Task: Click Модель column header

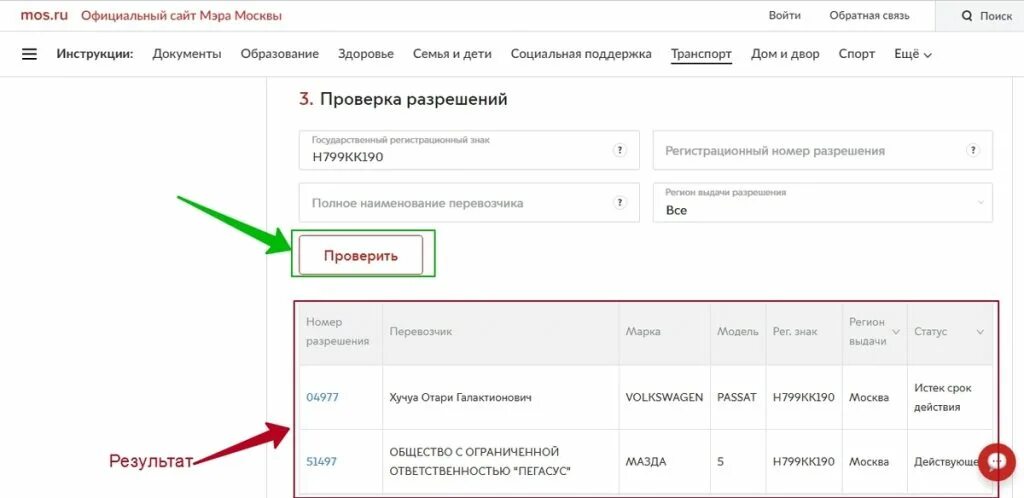Action: pyautogui.click(x=738, y=332)
